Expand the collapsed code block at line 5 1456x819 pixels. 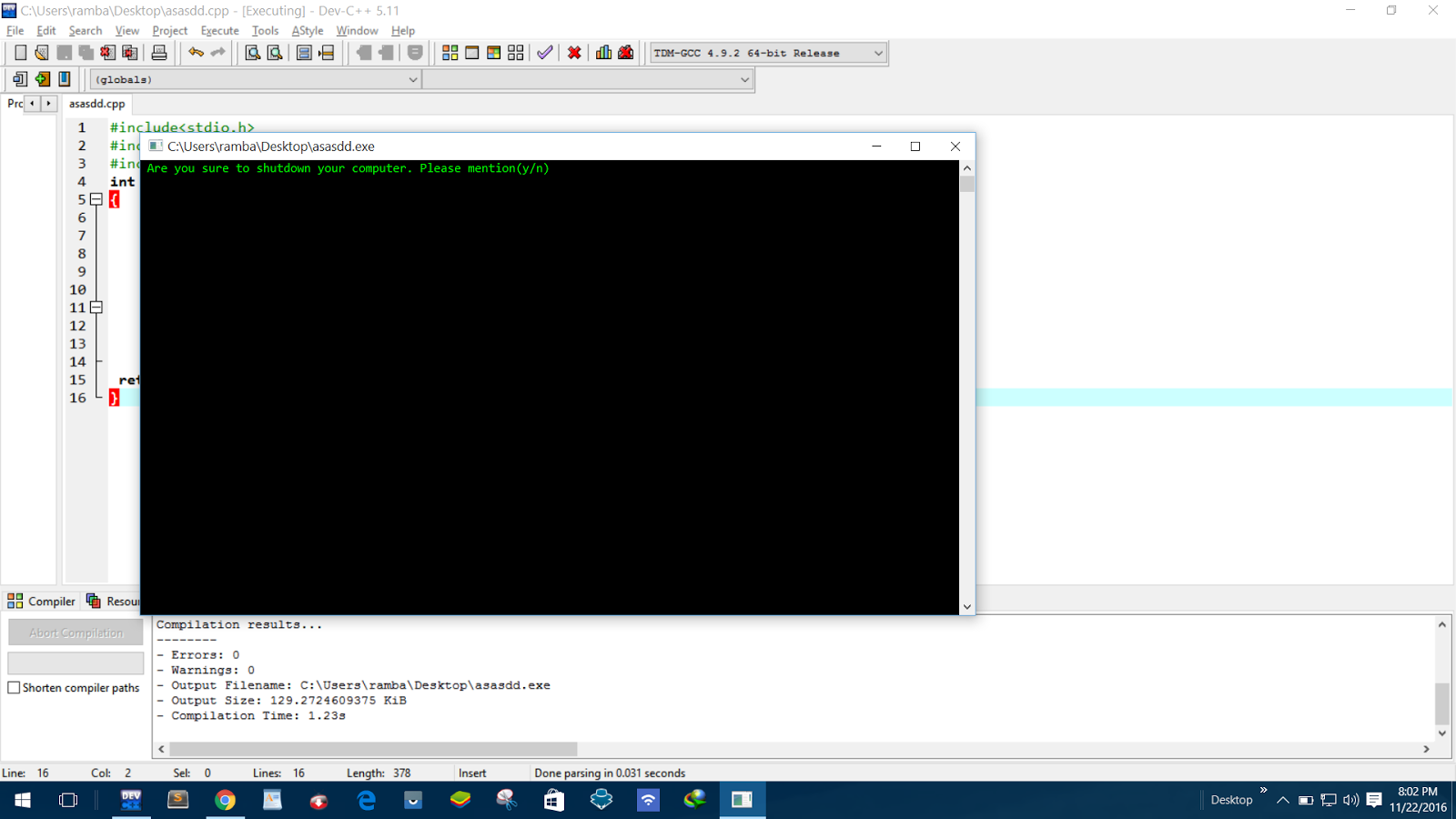[x=96, y=199]
